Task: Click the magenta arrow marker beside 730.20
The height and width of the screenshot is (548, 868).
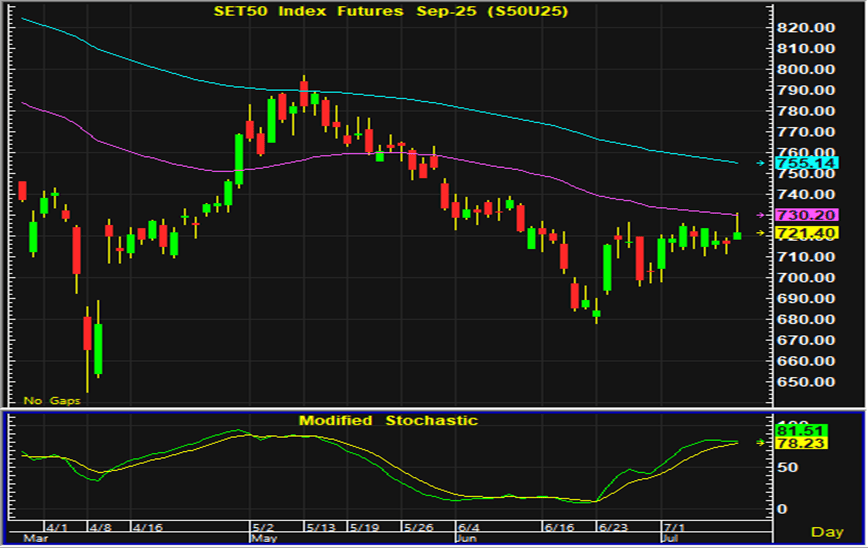Action: 759,215
